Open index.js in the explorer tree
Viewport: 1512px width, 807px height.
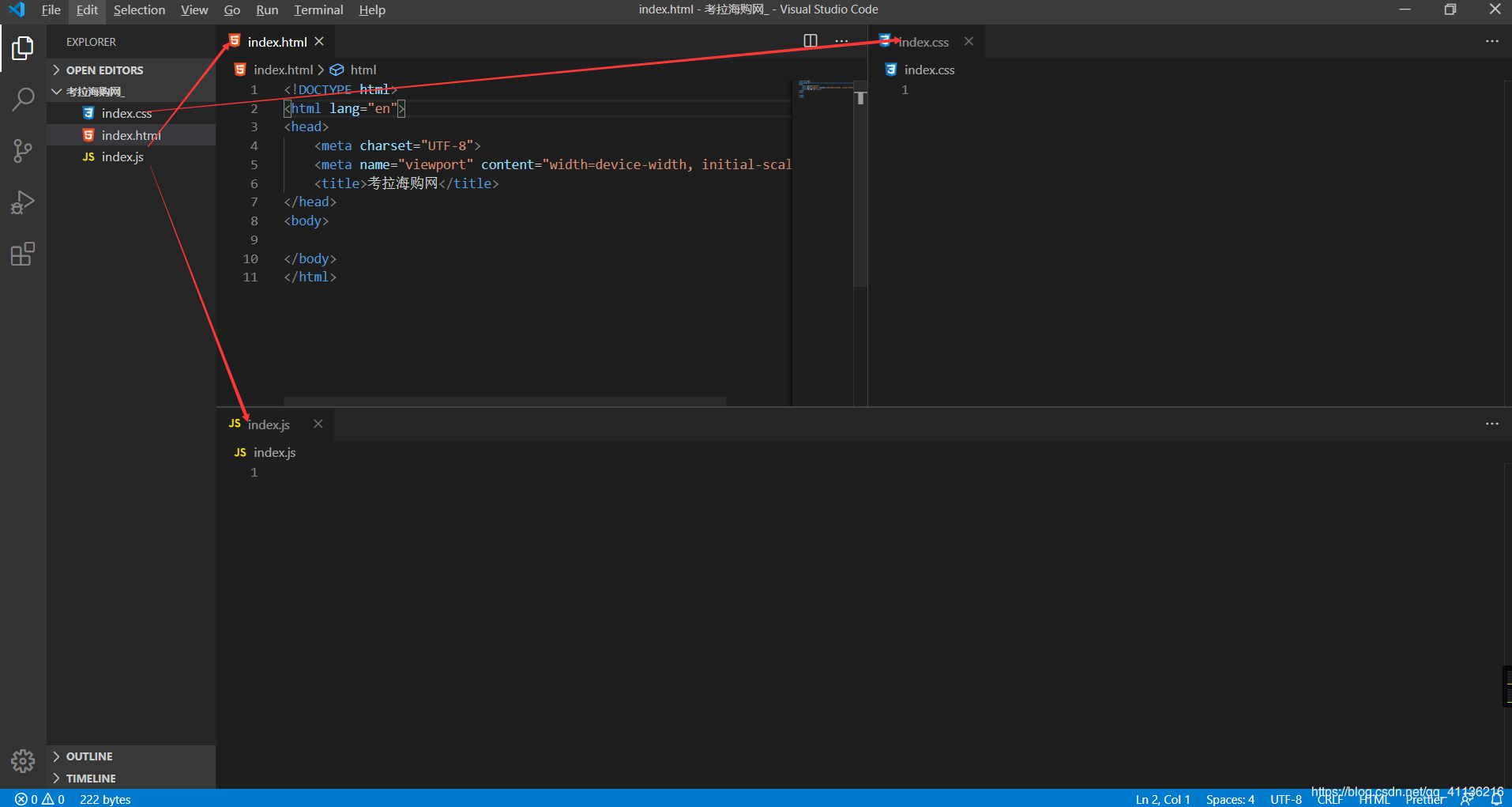tap(131, 156)
